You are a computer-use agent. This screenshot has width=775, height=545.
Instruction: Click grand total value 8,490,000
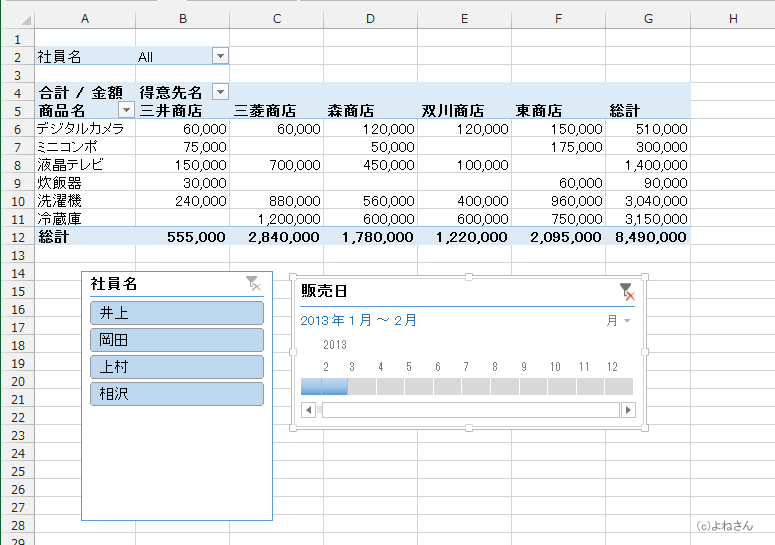click(x=650, y=237)
